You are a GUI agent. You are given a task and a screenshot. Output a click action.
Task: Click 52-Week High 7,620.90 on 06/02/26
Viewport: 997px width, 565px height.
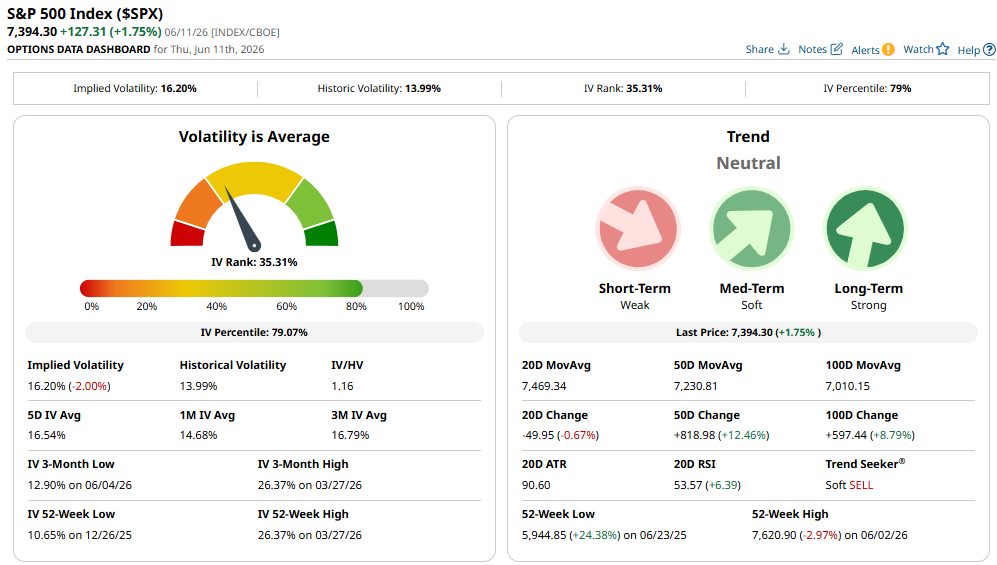830,535
